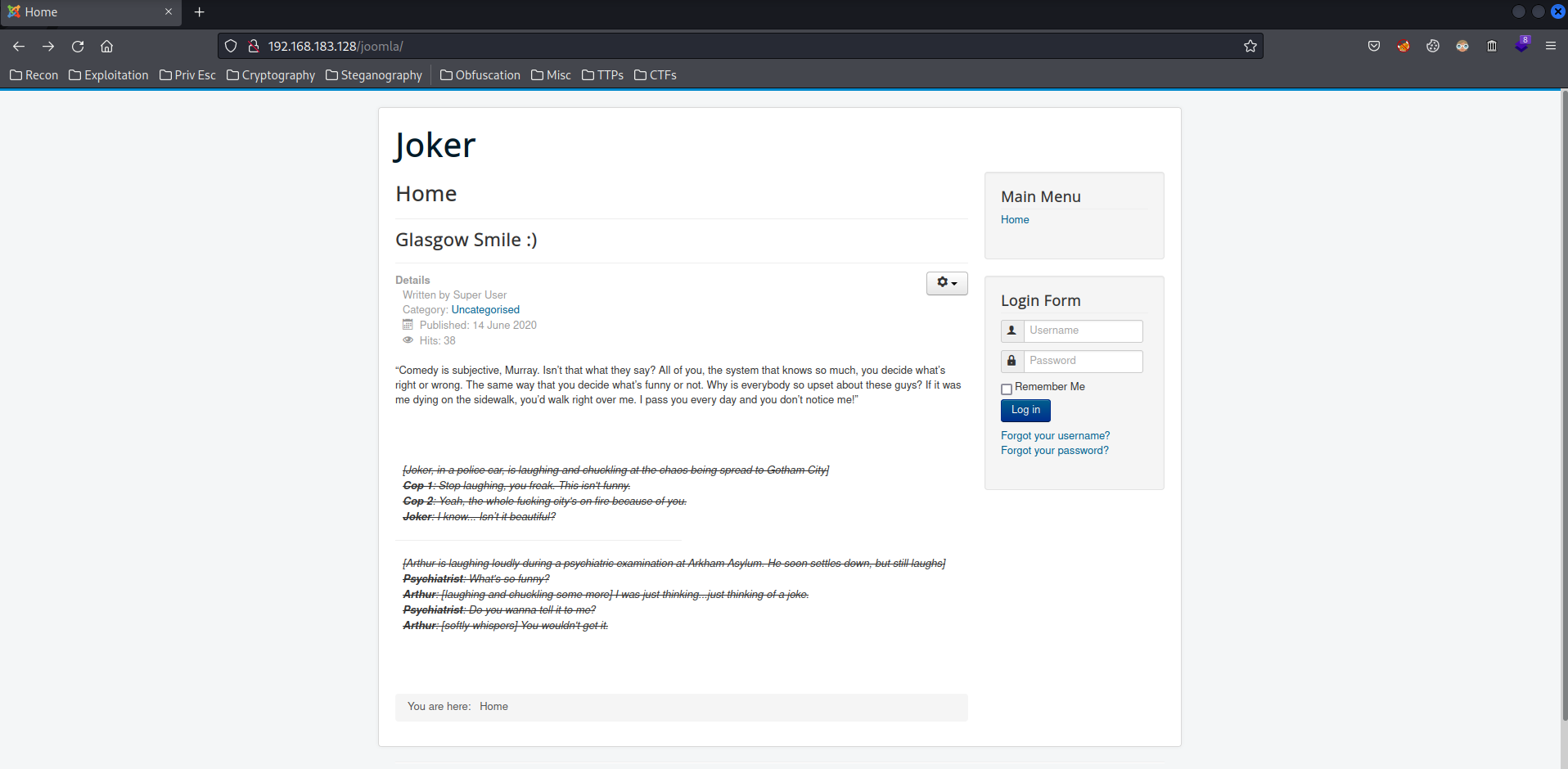Open the article gear options dropdown
1568x769 pixels.
[947, 283]
